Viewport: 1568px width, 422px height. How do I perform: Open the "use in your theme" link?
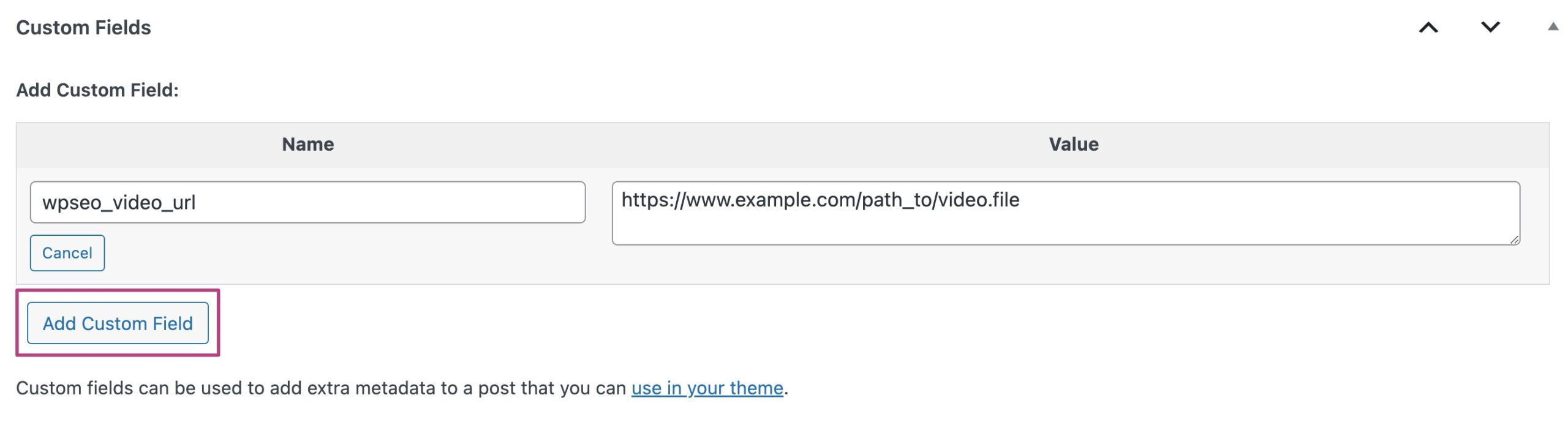[707, 388]
